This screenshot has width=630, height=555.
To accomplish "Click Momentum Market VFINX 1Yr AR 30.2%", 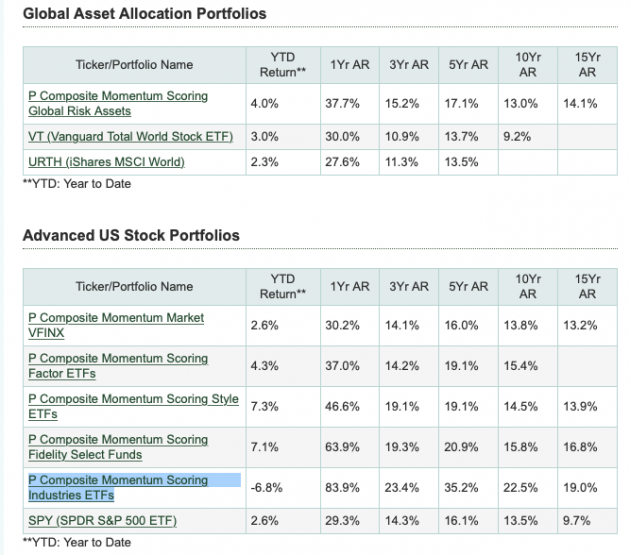I will (342, 325).
